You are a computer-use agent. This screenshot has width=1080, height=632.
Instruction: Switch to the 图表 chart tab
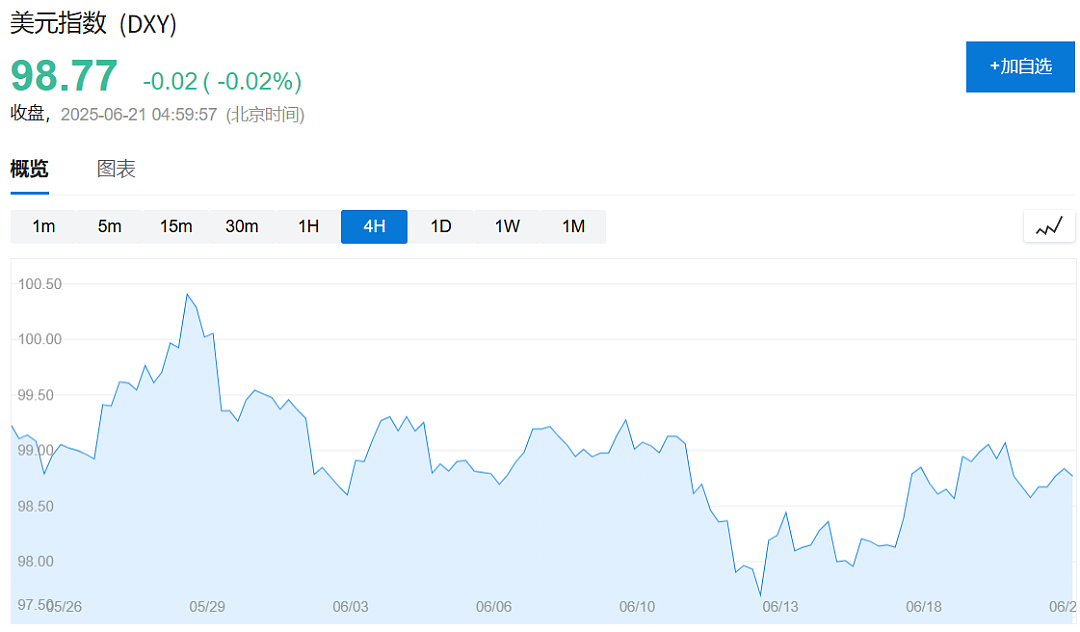coord(116,169)
